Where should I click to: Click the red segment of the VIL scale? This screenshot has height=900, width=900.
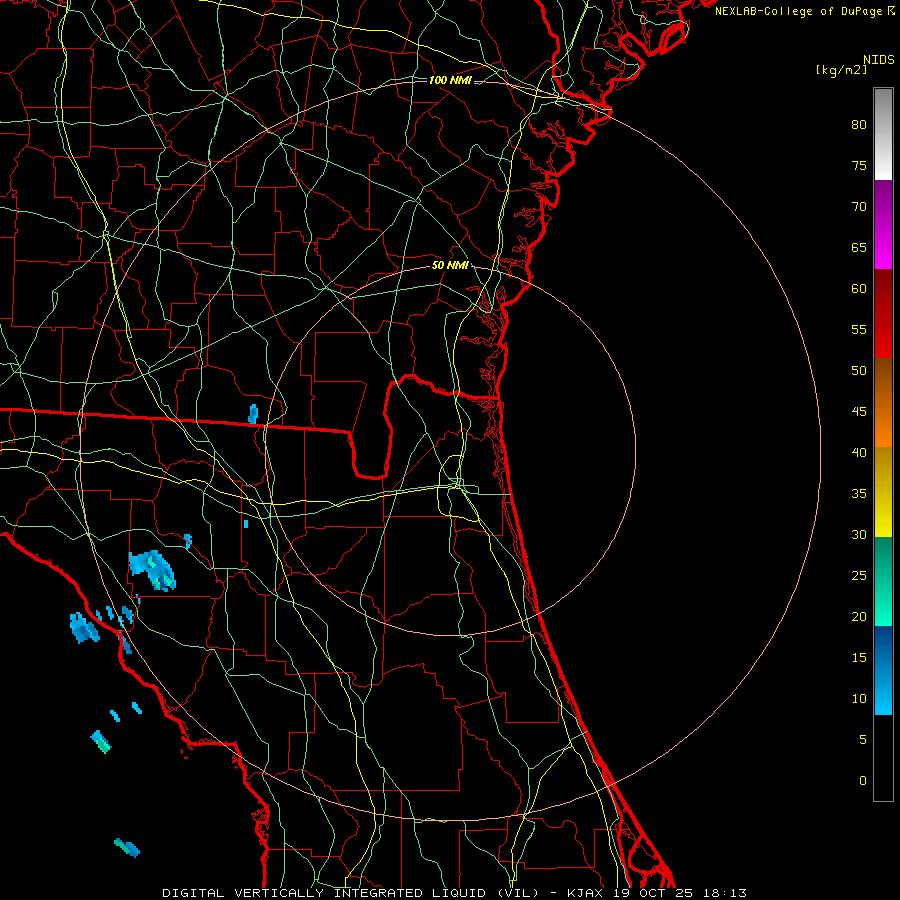883,313
